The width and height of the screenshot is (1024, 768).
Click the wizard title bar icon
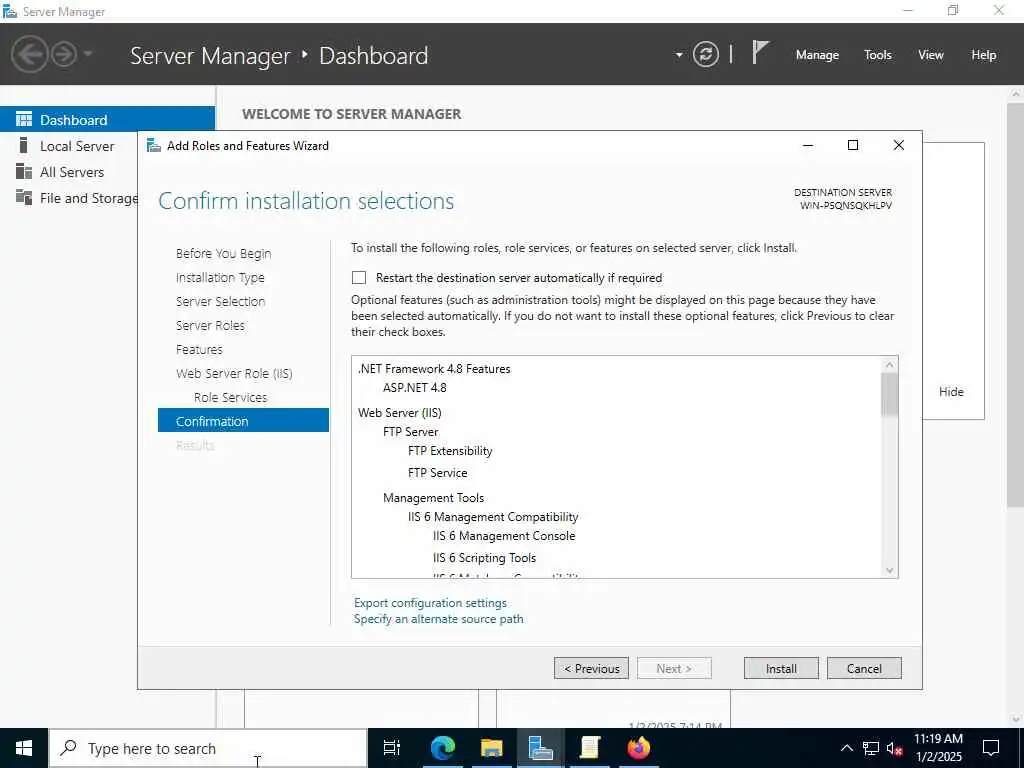[x=153, y=145]
